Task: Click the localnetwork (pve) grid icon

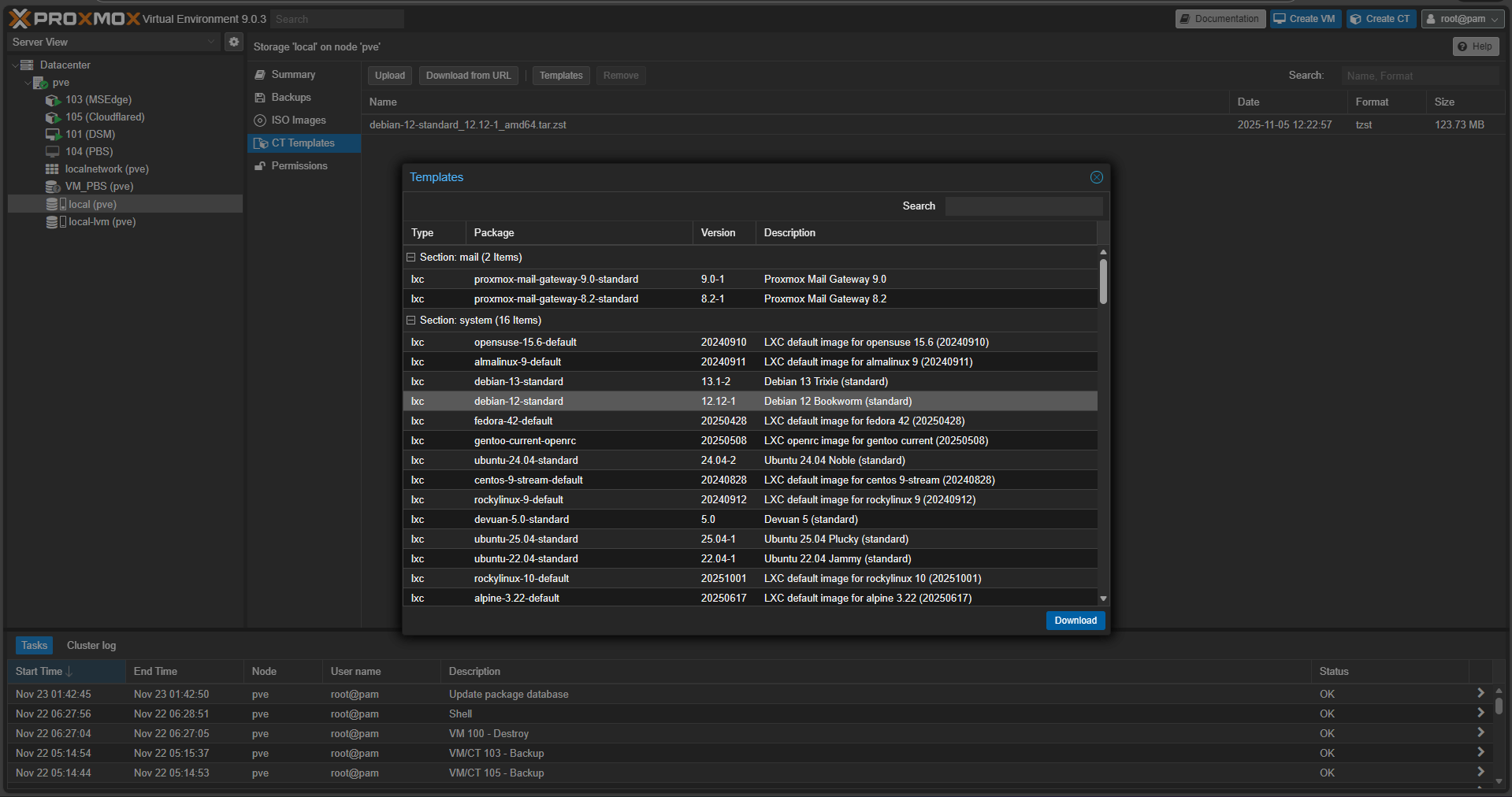Action: pos(52,169)
